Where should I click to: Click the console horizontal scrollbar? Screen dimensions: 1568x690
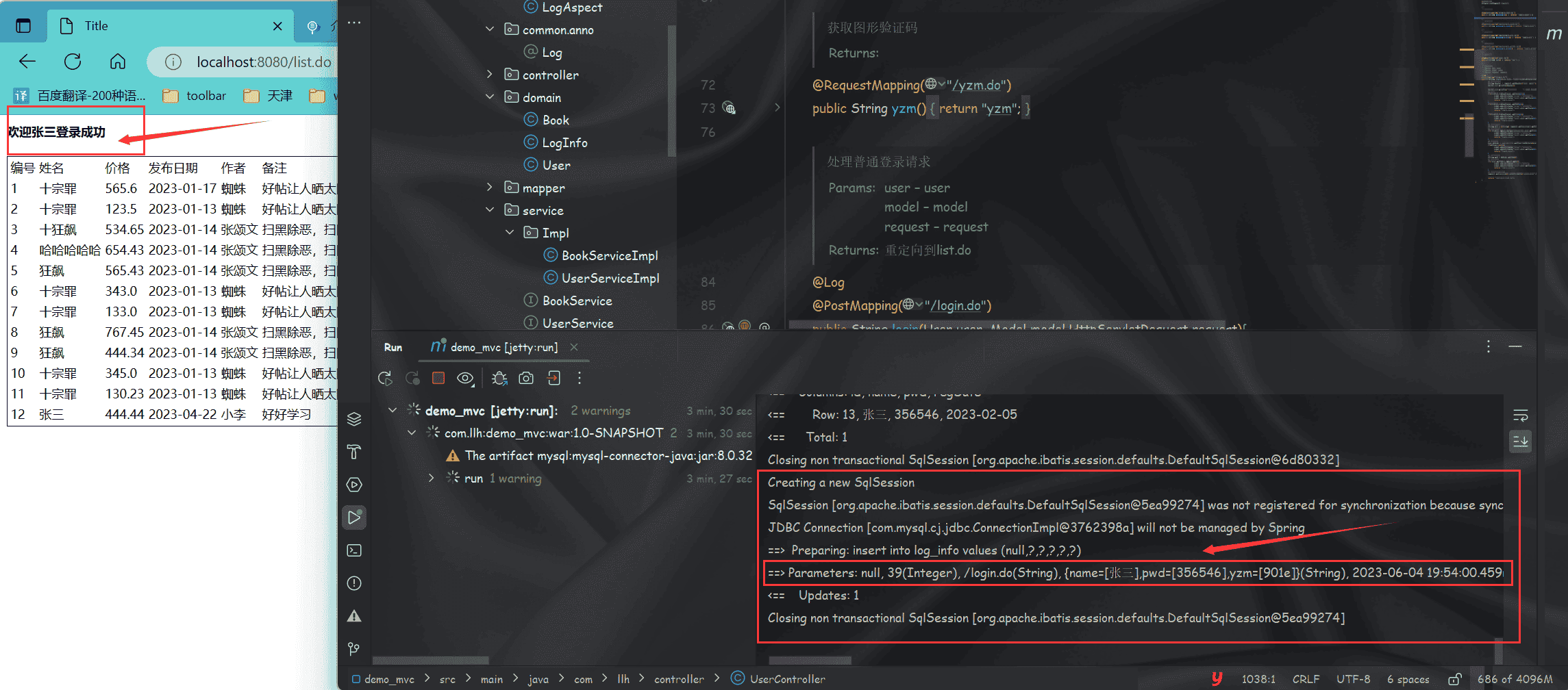click(x=810, y=661)
